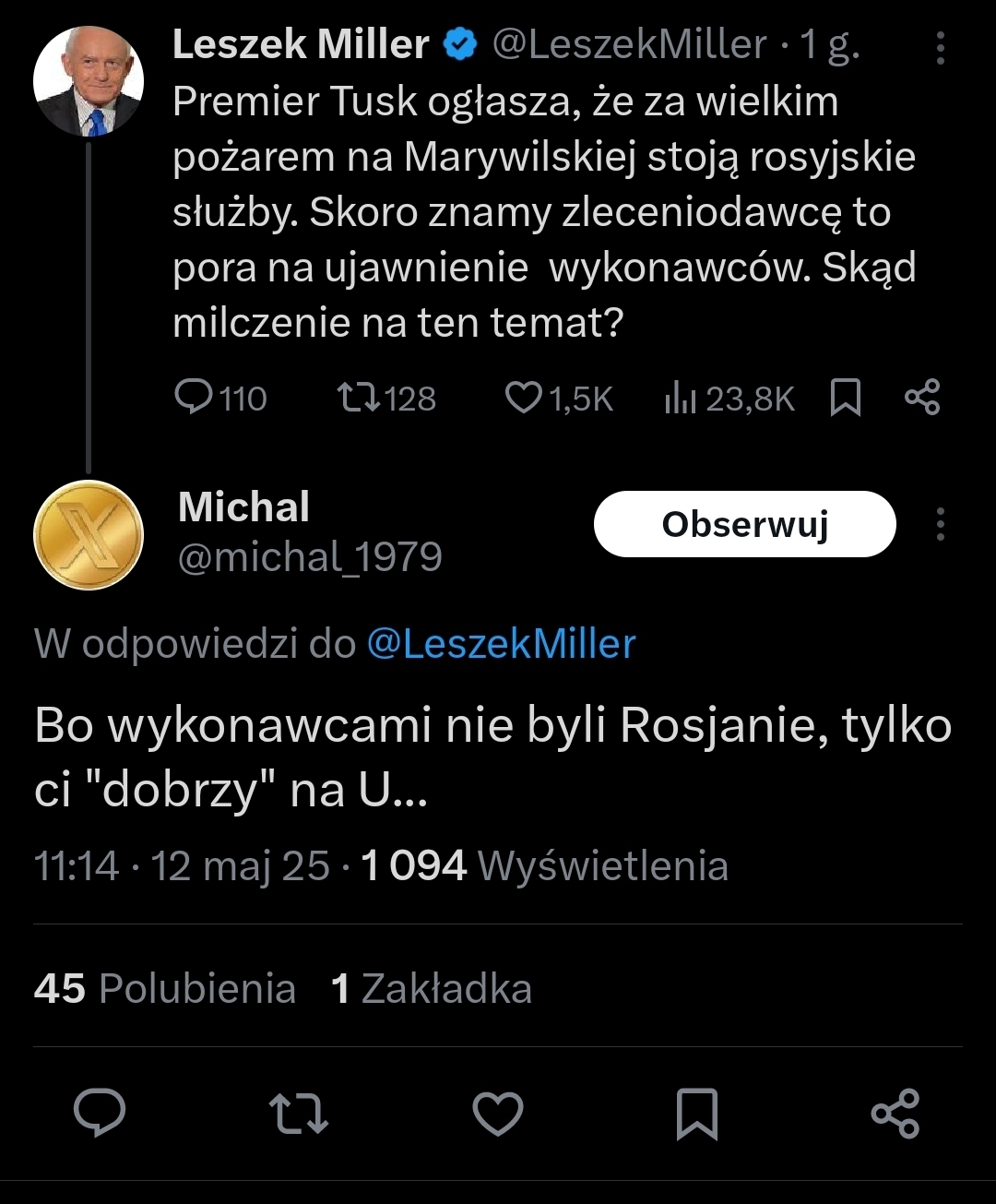Repost Michal's reply from the bottom bar
This screenshot has width=996, height=1204.
click(x=298, y=1112)
